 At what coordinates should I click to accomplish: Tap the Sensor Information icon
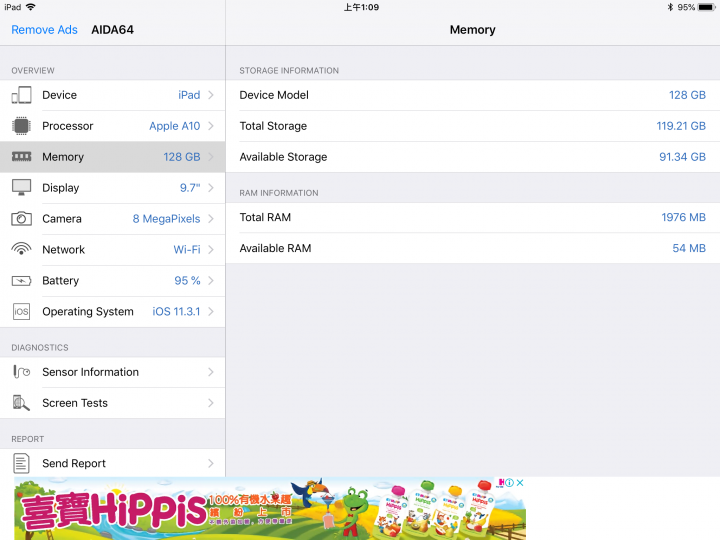pyautogui.click(x=21, y=371)
